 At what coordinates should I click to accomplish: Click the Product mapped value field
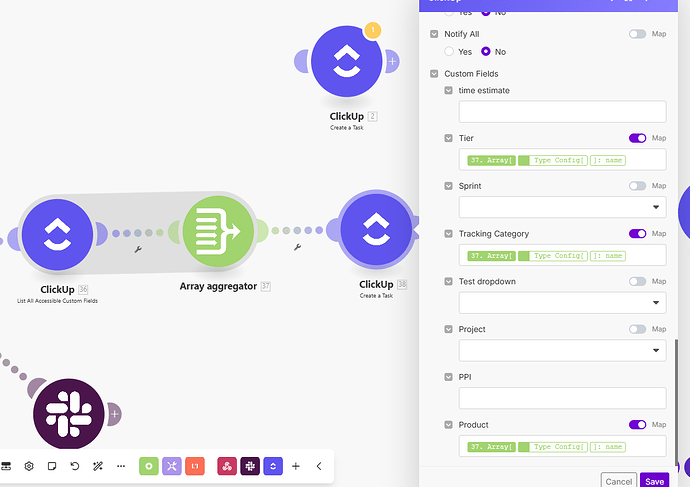(x=562, y=446)
